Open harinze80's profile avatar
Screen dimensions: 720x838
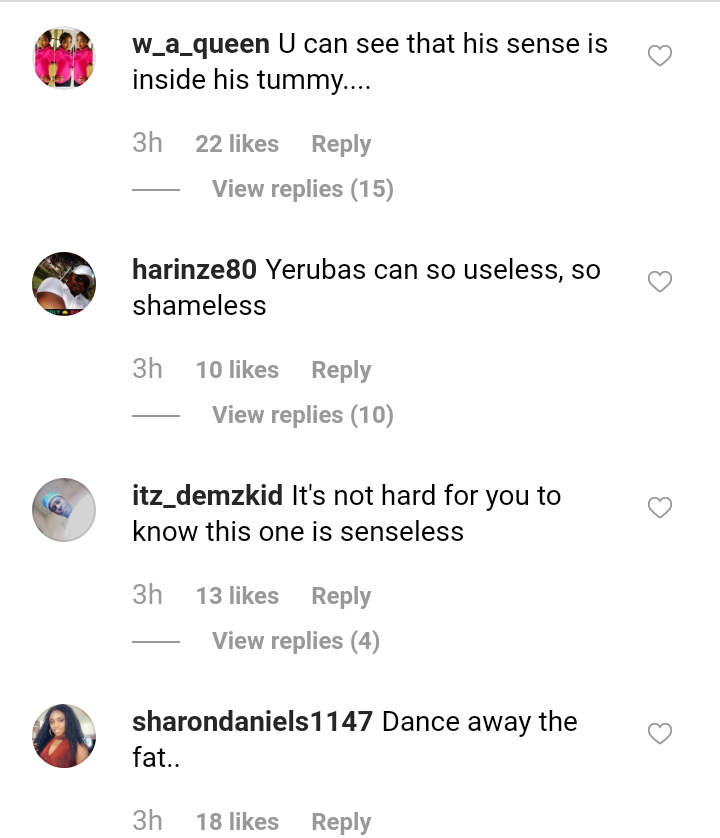64,284
